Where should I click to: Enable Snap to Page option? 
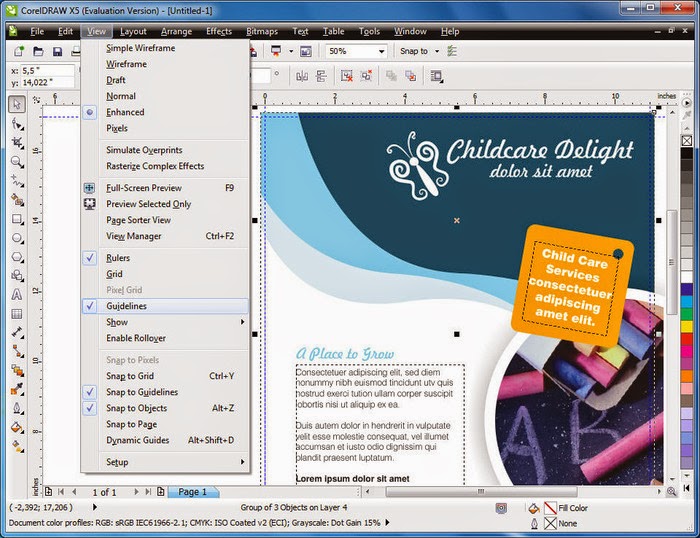pyautogui.click(x=165, y=424)
